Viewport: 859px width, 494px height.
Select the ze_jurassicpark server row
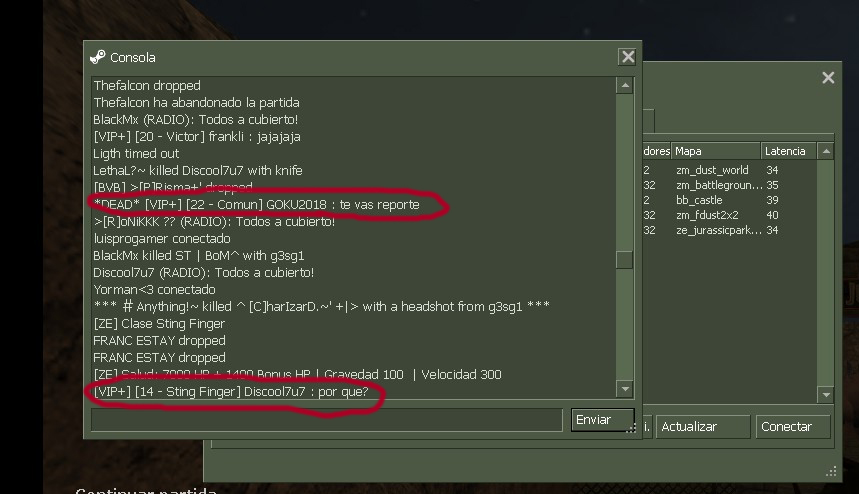coord(730,231)
